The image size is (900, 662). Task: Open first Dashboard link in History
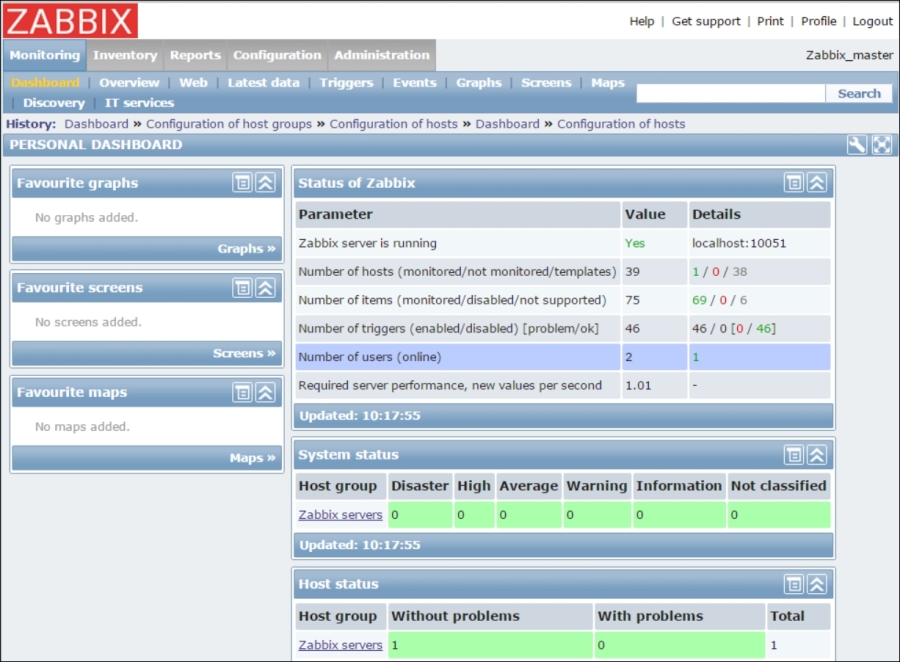pos(96,124)
